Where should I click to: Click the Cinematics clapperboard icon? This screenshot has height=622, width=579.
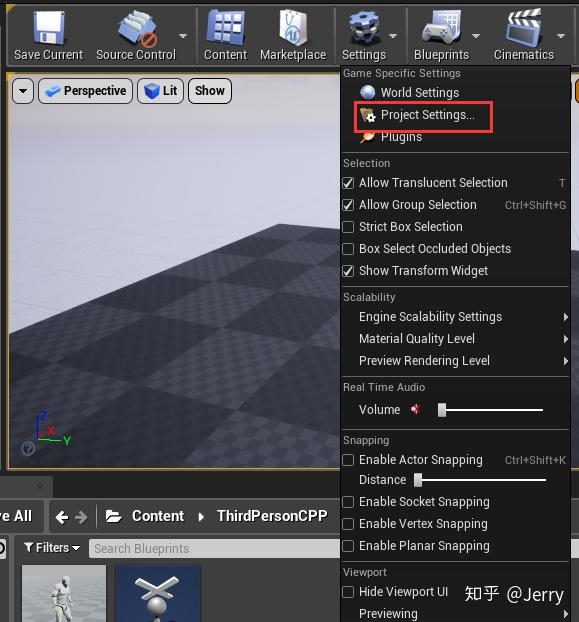524,27
